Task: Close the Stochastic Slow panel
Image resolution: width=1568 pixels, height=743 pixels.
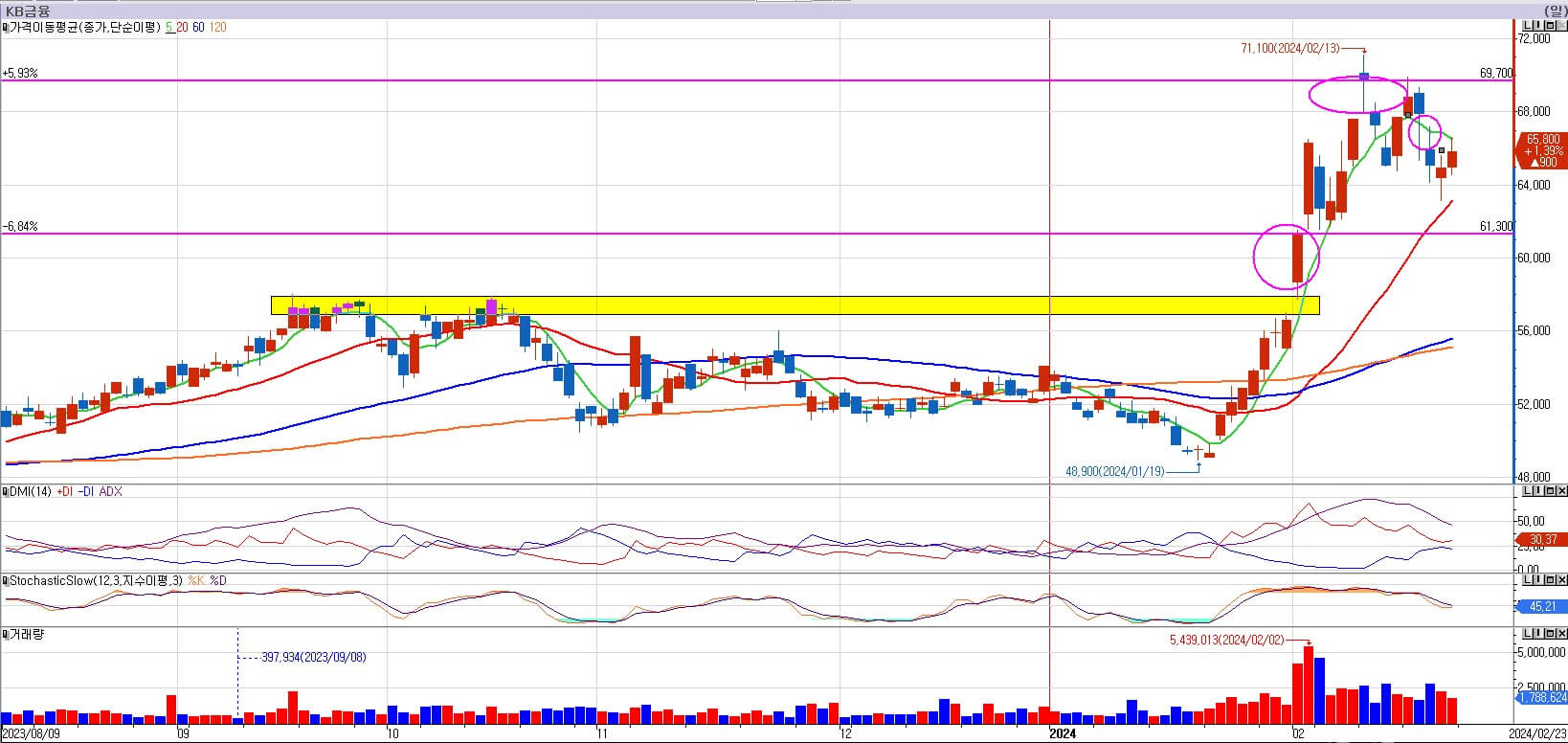Action: point(1561,580)
